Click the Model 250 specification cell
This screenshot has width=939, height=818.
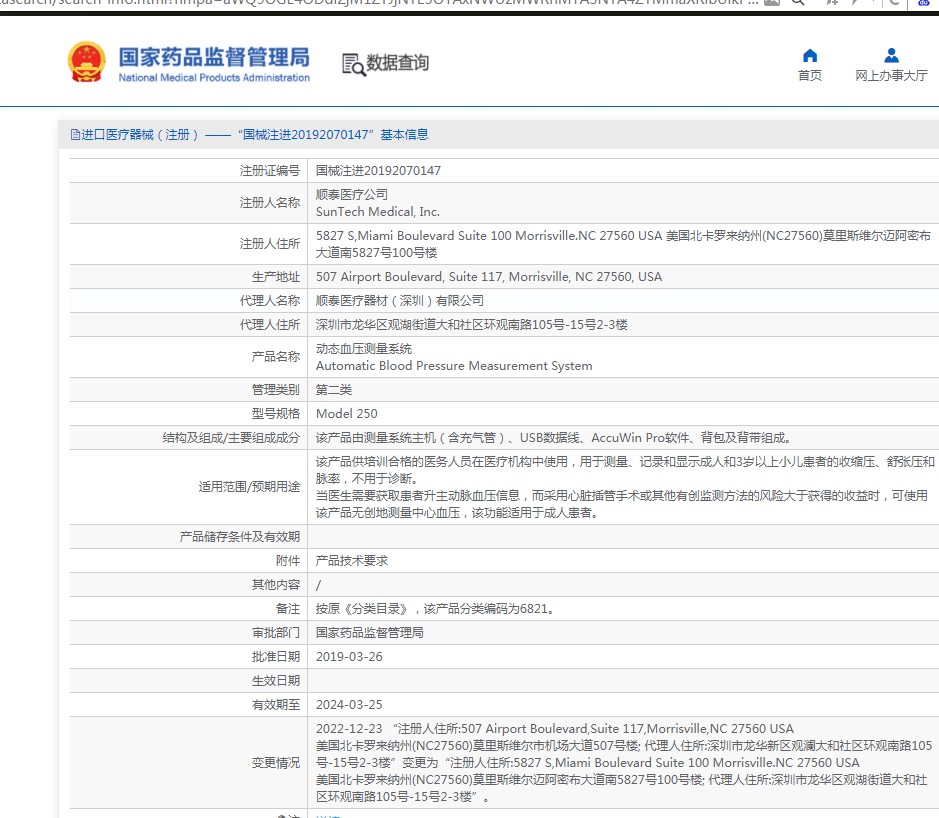(346, 414)
